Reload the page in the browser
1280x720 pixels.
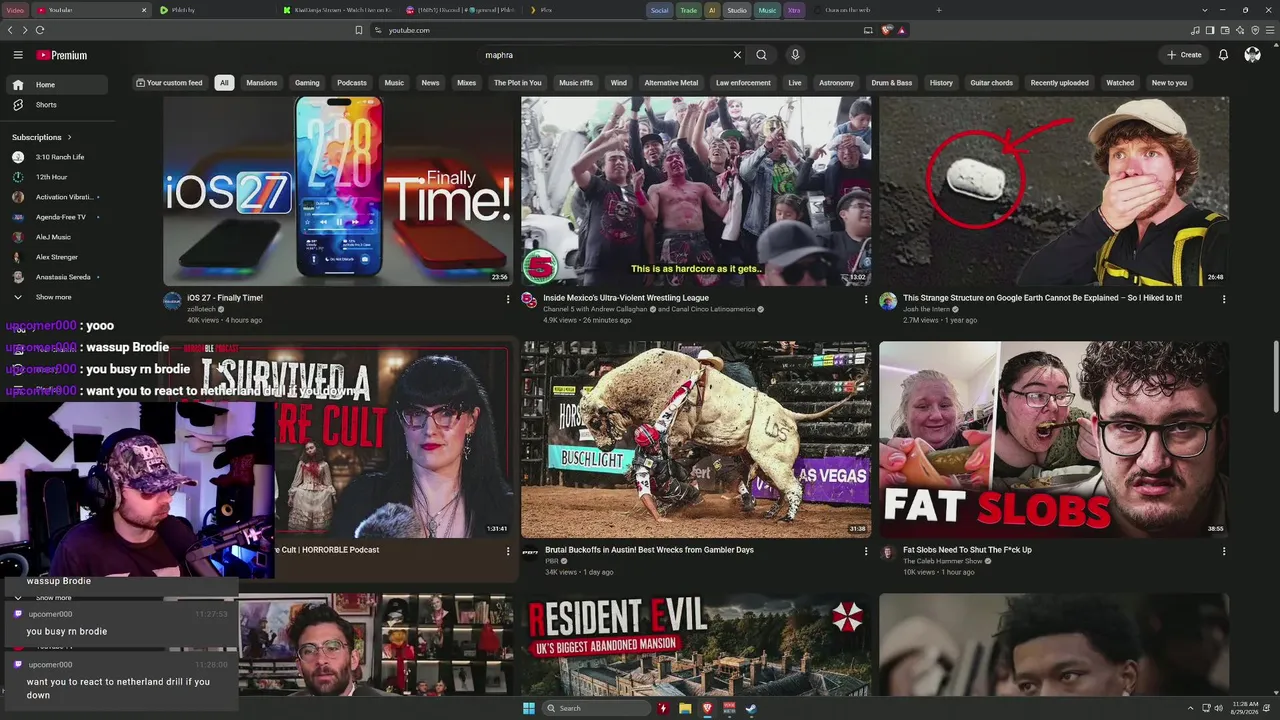pyautogui.click(x=40, y=30)
